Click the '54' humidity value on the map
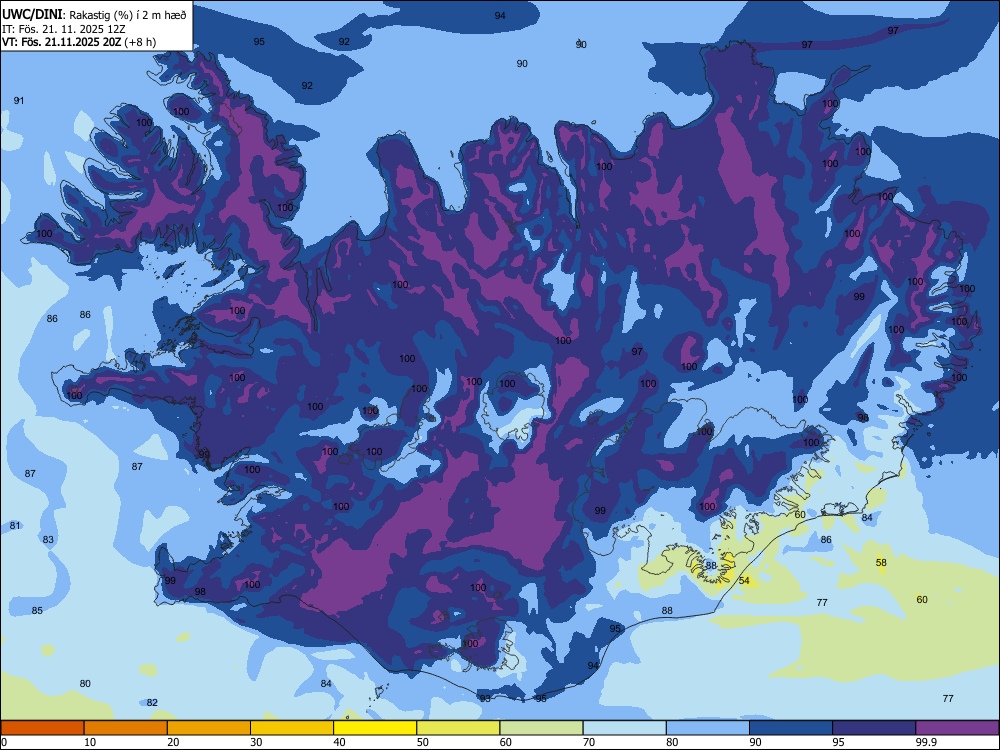 click(744, 580)
